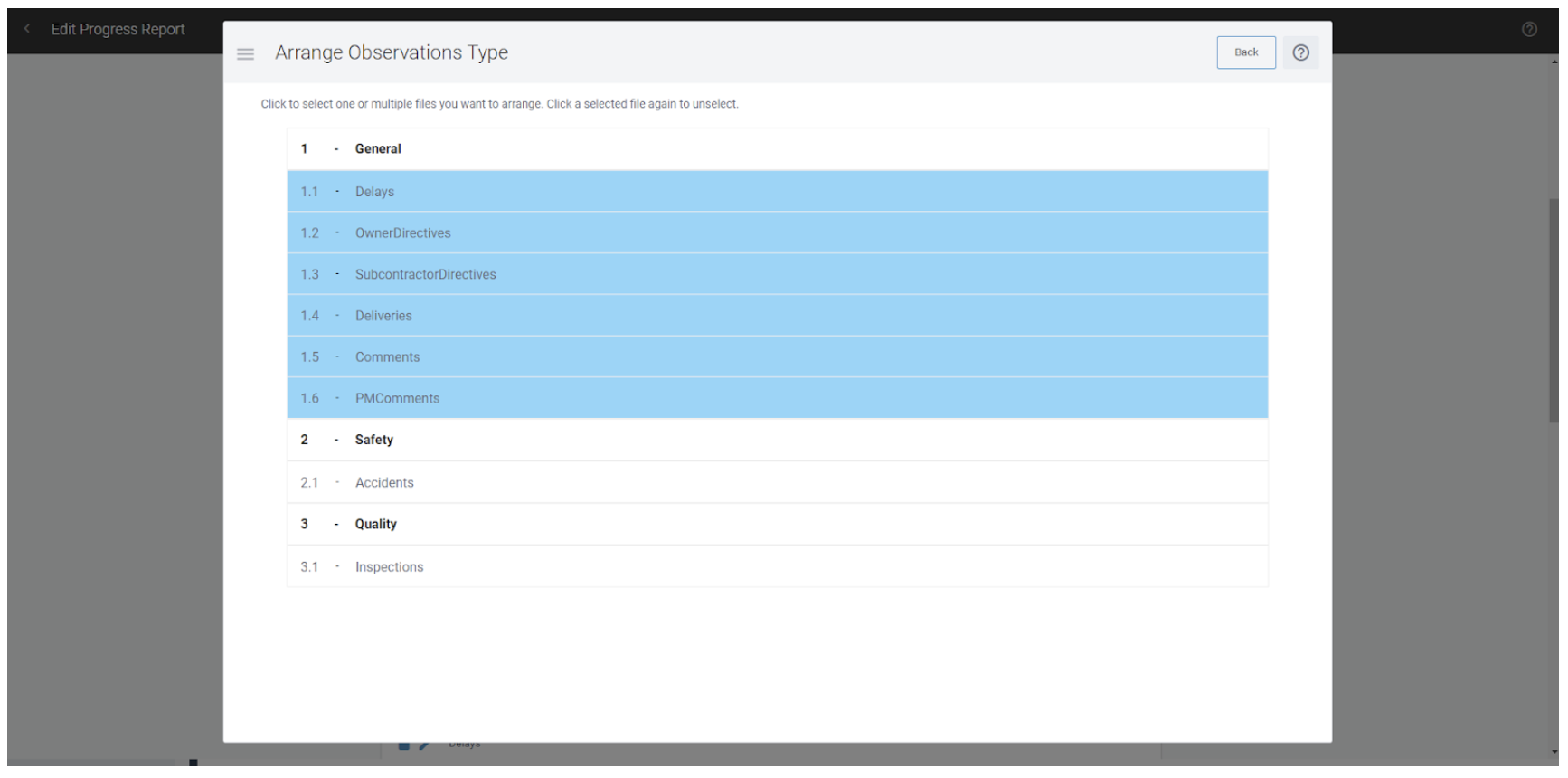The image size is (1568, 778).
Task: Open help icon next to Back button
Action: coord(1300,52)
